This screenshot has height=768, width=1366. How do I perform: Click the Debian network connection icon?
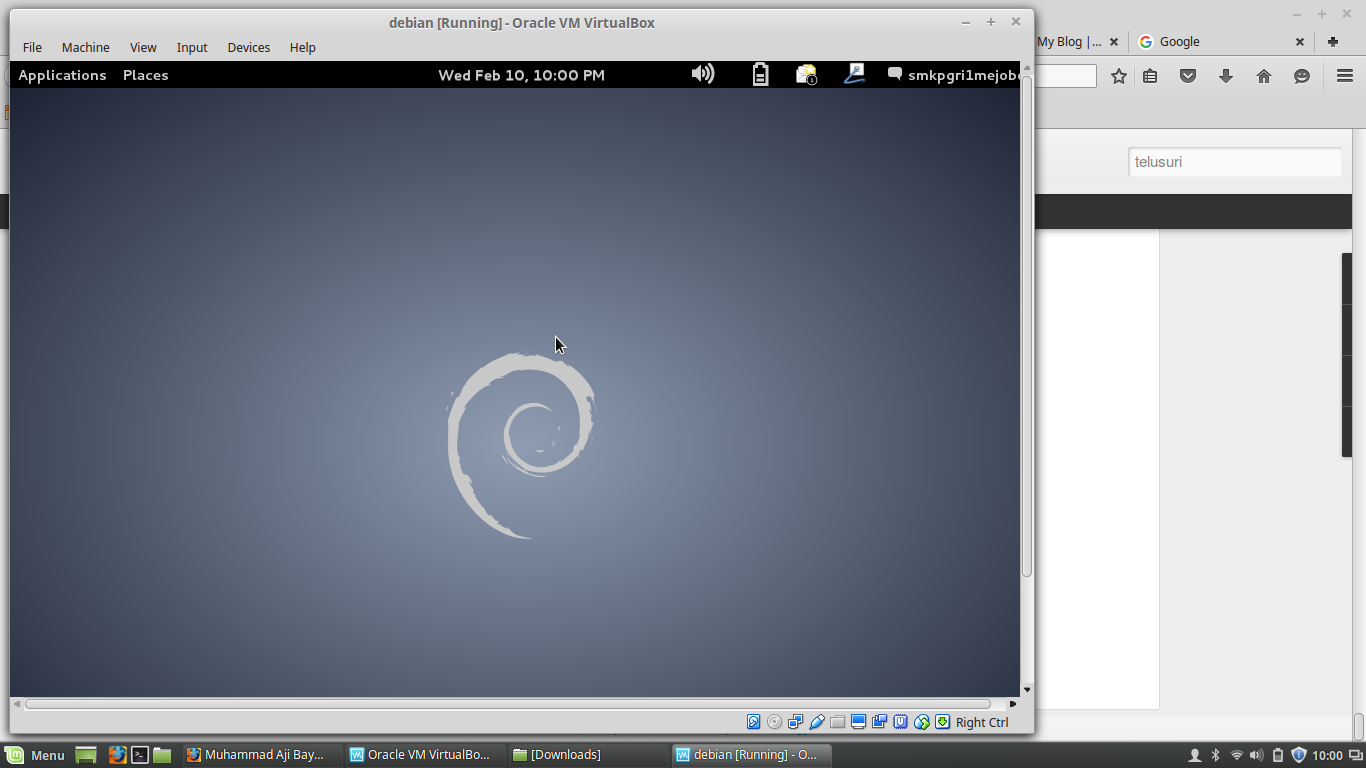click(x=854, y=74)
